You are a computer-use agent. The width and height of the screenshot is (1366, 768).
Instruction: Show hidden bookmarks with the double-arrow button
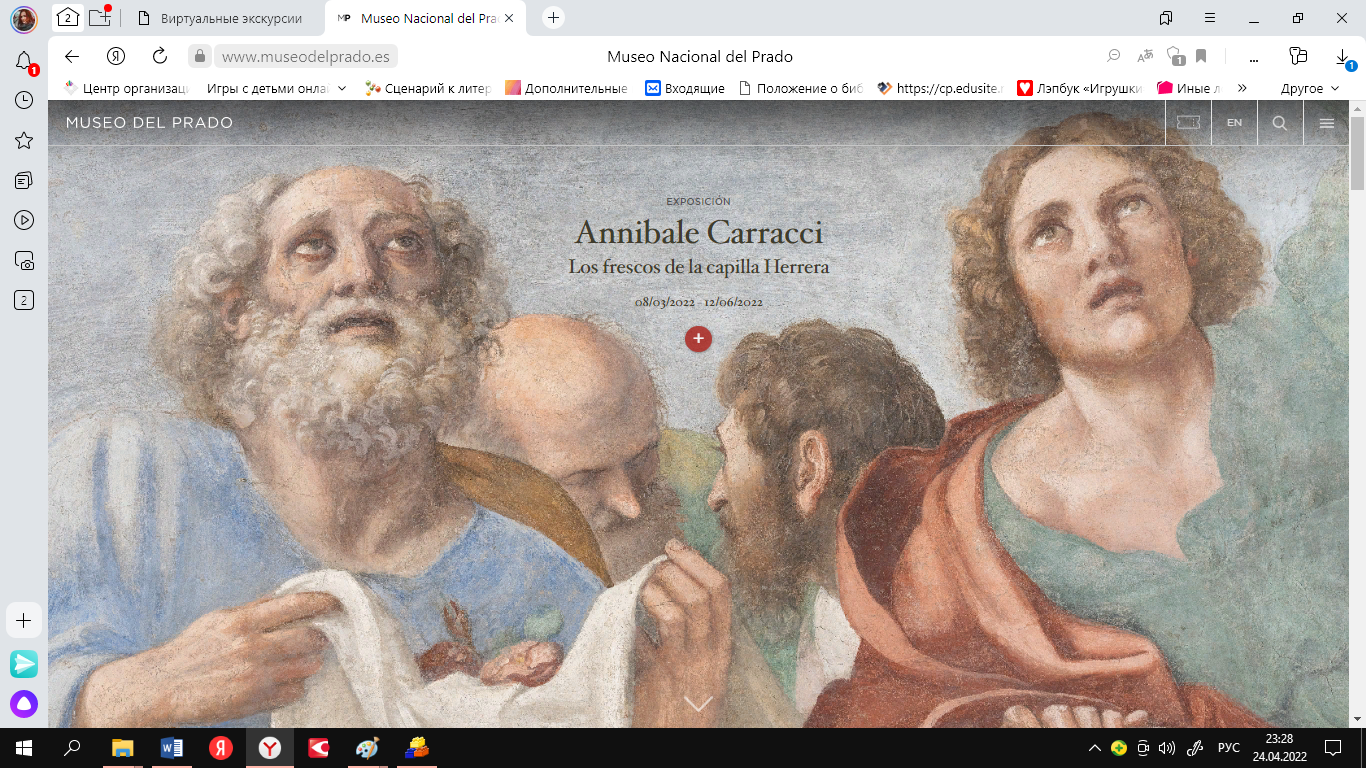1243,88
